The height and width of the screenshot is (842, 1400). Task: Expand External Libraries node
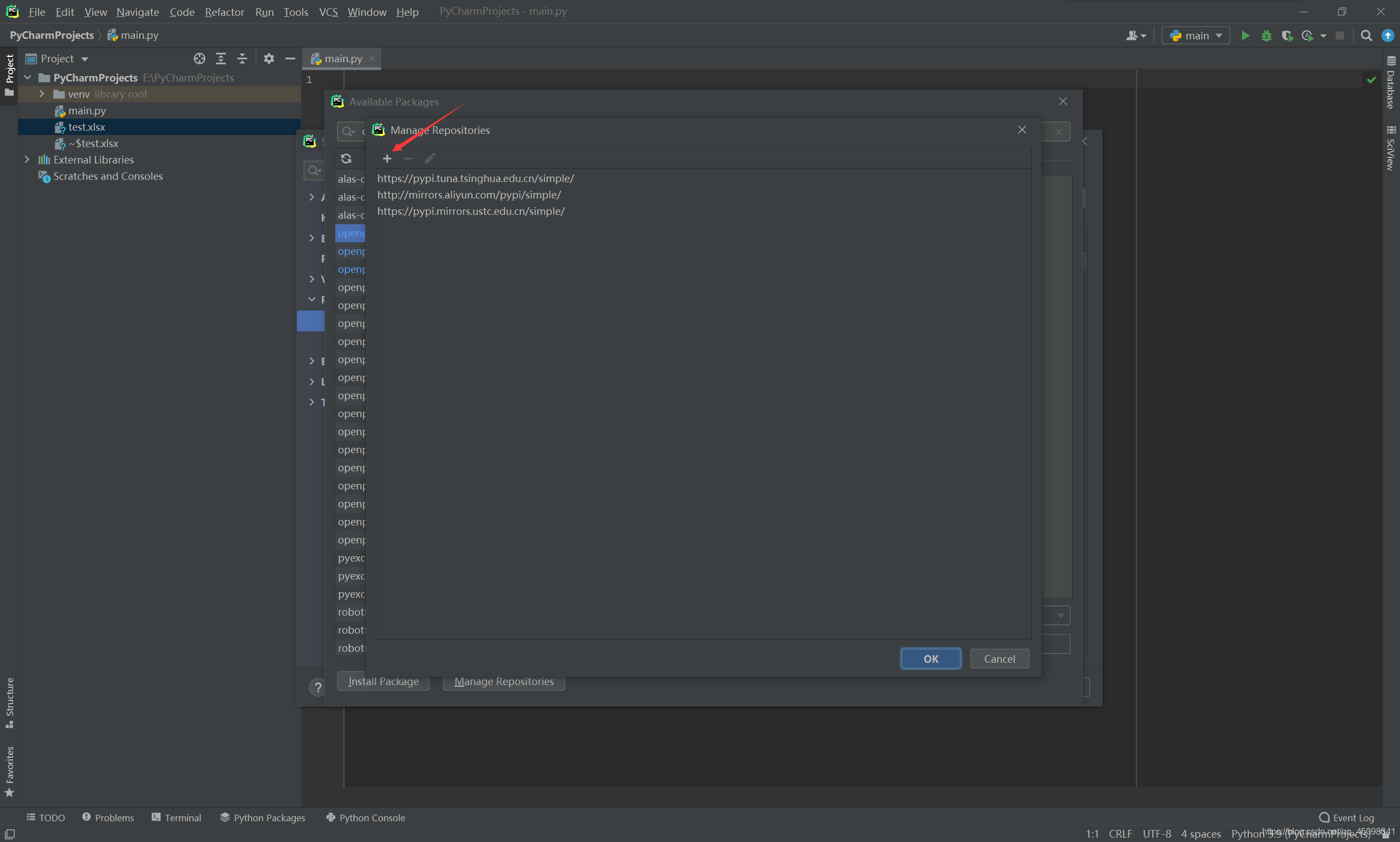27,160
